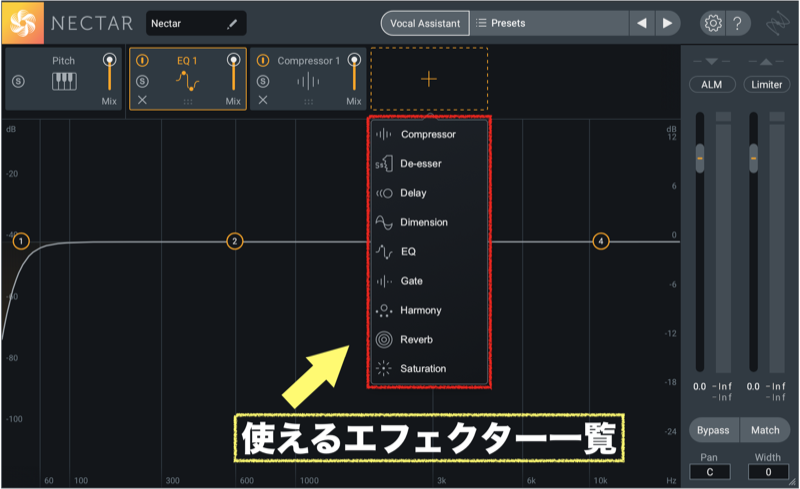Toggle power on the Compressor 1 module
This screenshot has height=489, width=800.
263,61
